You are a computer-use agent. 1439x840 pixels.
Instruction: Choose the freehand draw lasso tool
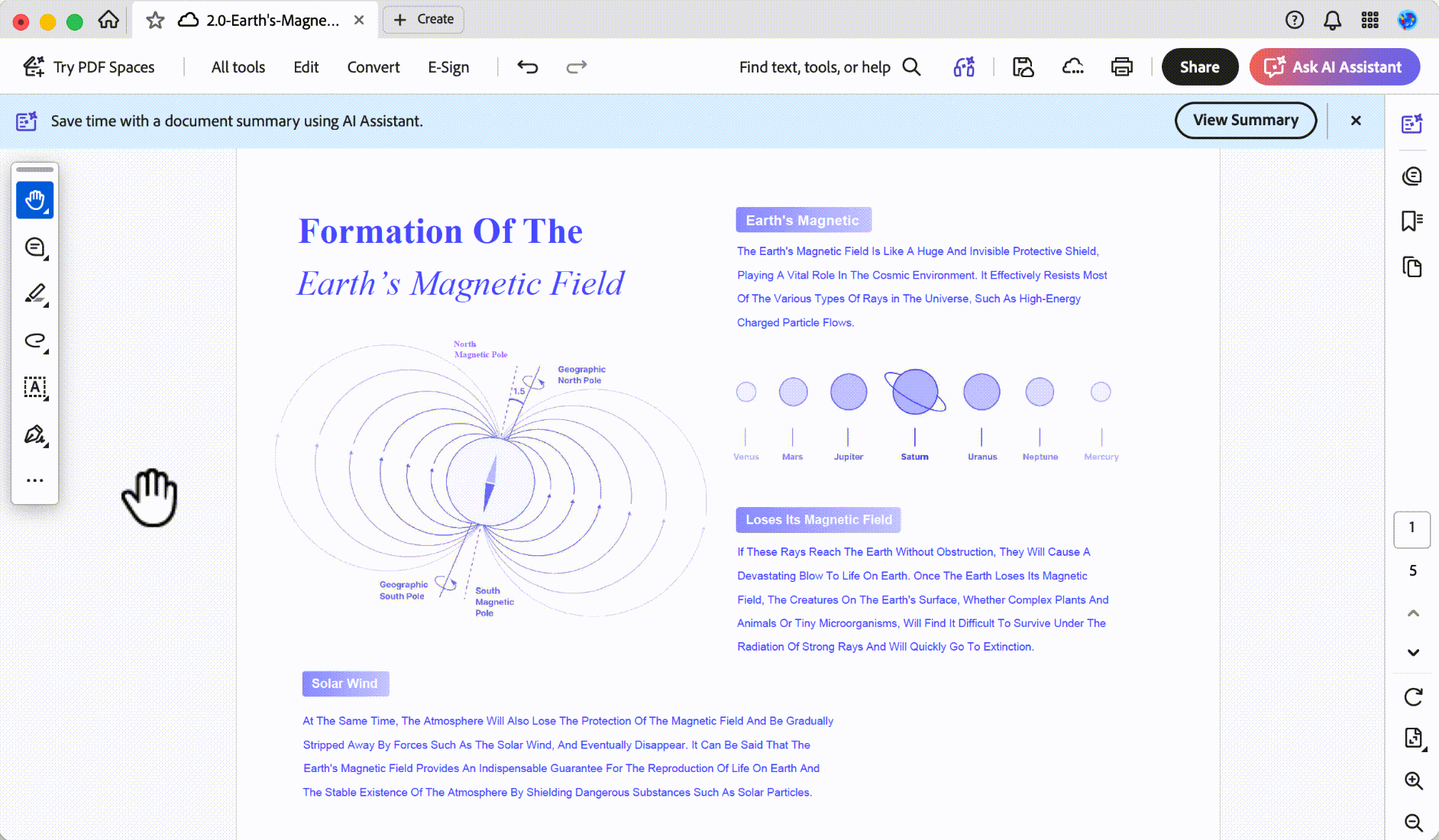coord(35,341)
